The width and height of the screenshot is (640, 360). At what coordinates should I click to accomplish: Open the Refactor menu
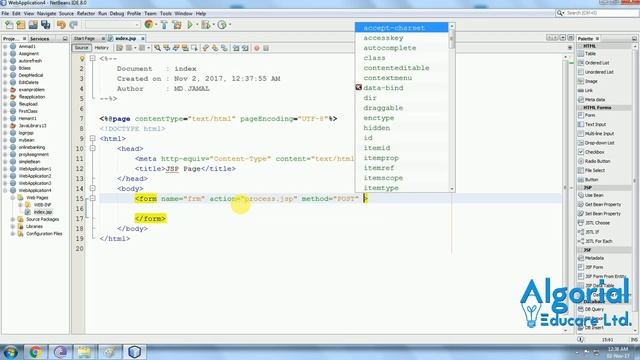point(86,13)
